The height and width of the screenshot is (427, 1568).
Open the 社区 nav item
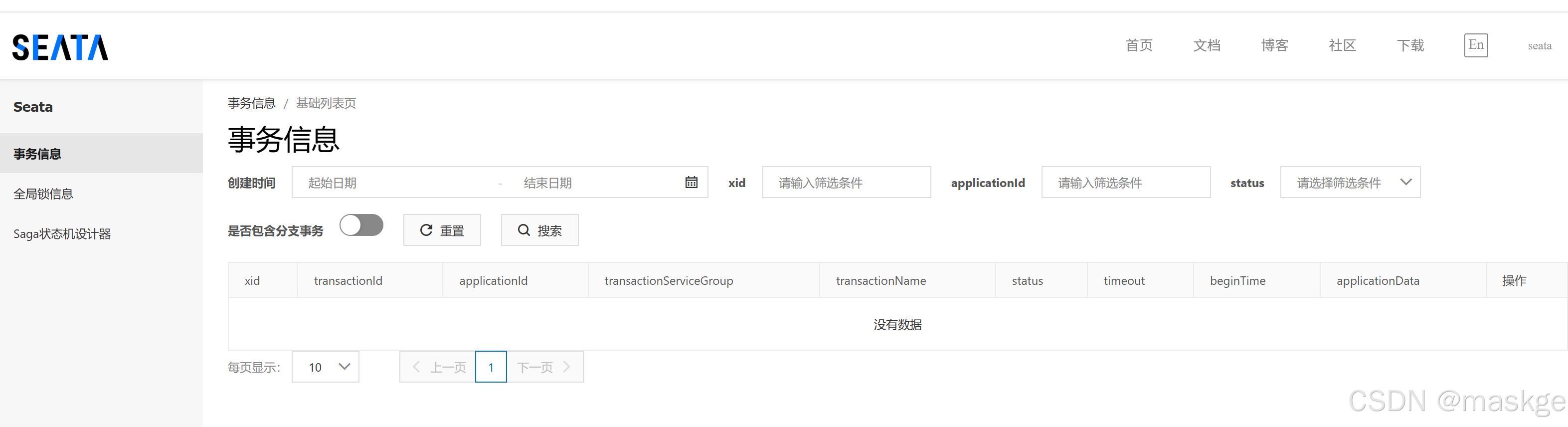pos(1342,46)
